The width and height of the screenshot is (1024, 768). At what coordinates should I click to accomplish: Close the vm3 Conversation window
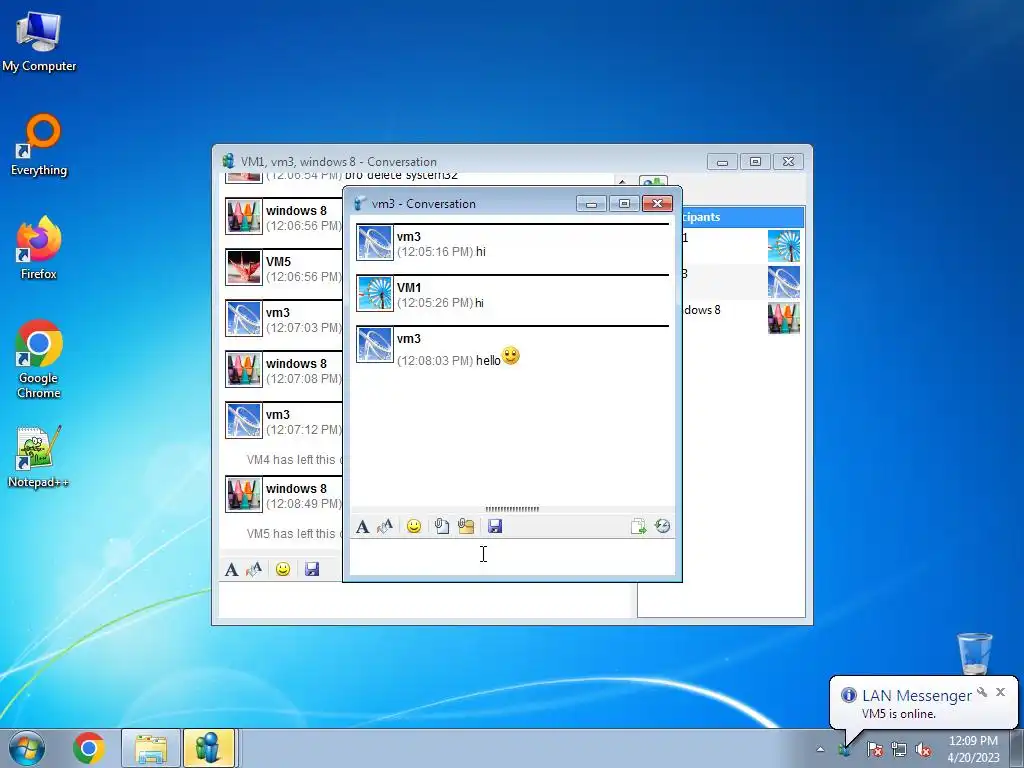tap(658, 204)
